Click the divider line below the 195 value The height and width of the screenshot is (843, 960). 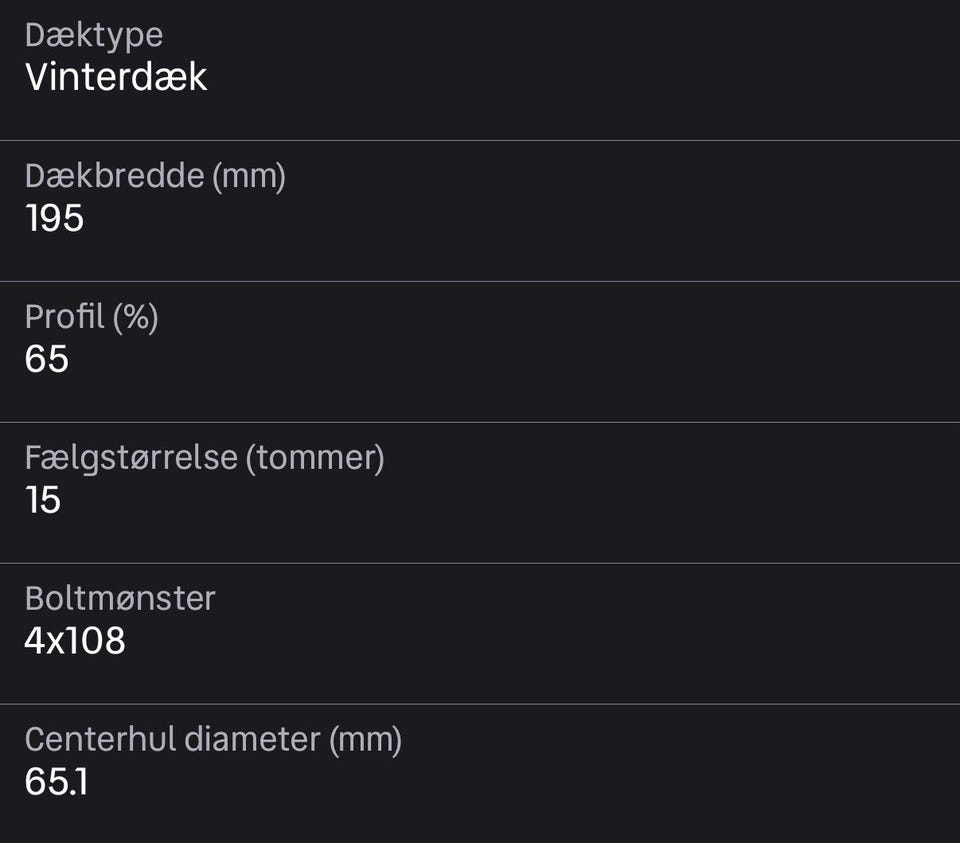[x=480, y=281]
